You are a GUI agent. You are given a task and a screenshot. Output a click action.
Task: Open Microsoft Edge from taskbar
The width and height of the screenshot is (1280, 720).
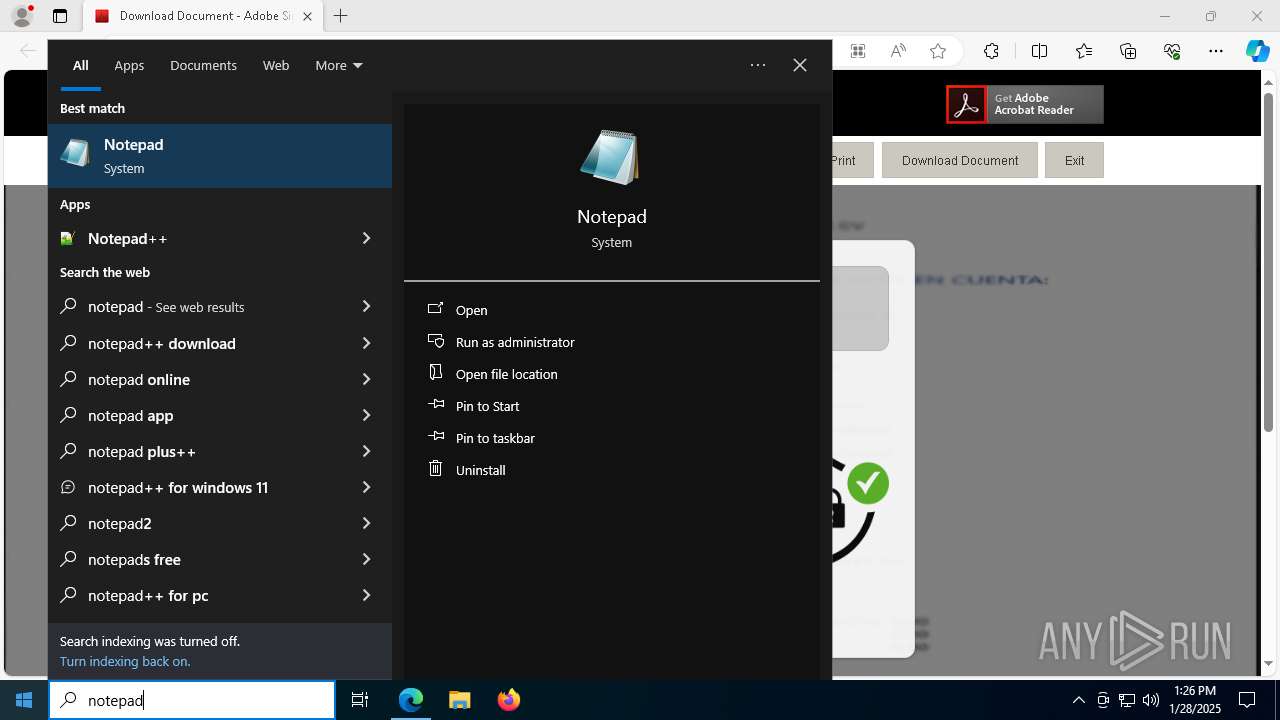(x=411, y=700)
